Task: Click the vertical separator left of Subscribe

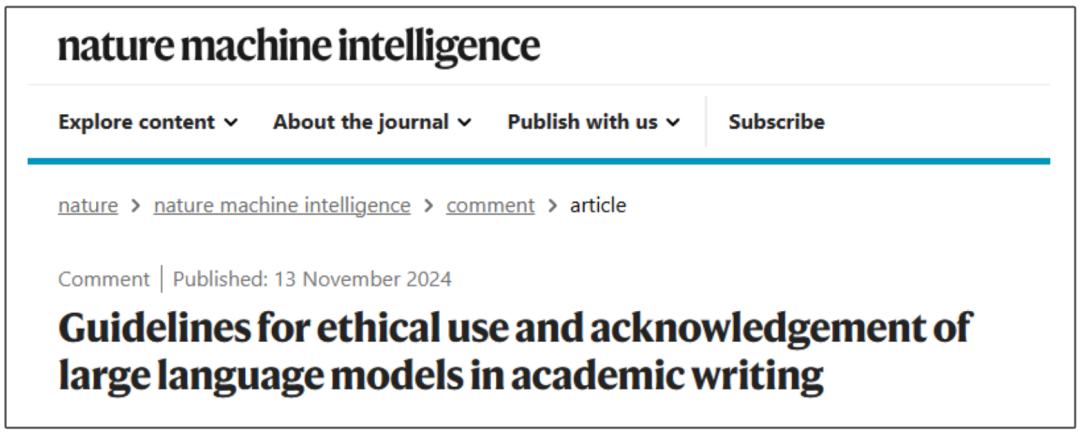Action: coord(706,122)
